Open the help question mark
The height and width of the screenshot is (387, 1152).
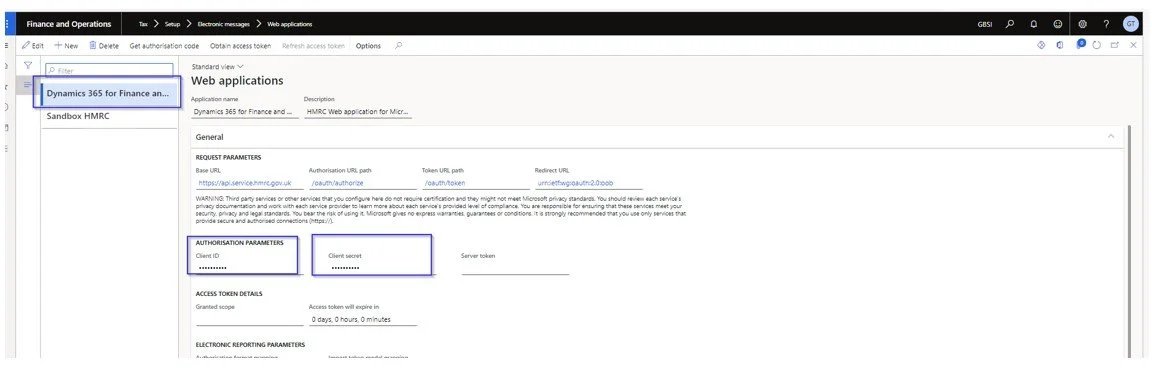click(1106, 23)
